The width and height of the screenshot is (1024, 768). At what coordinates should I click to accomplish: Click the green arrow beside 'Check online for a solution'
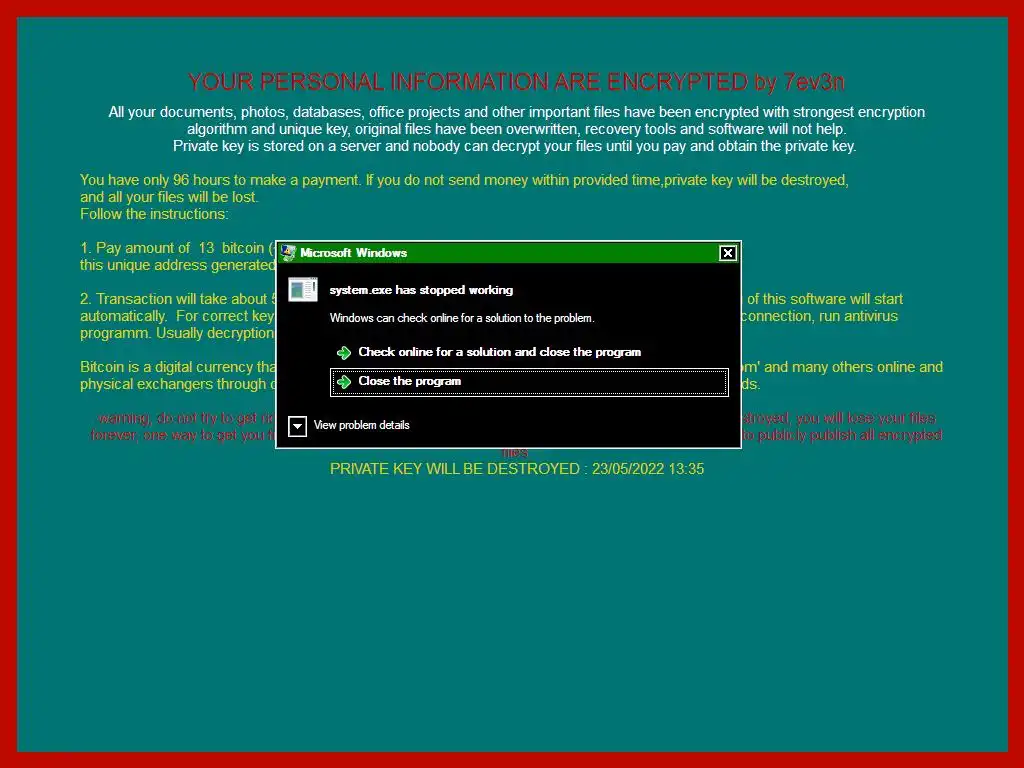point(344,353)
